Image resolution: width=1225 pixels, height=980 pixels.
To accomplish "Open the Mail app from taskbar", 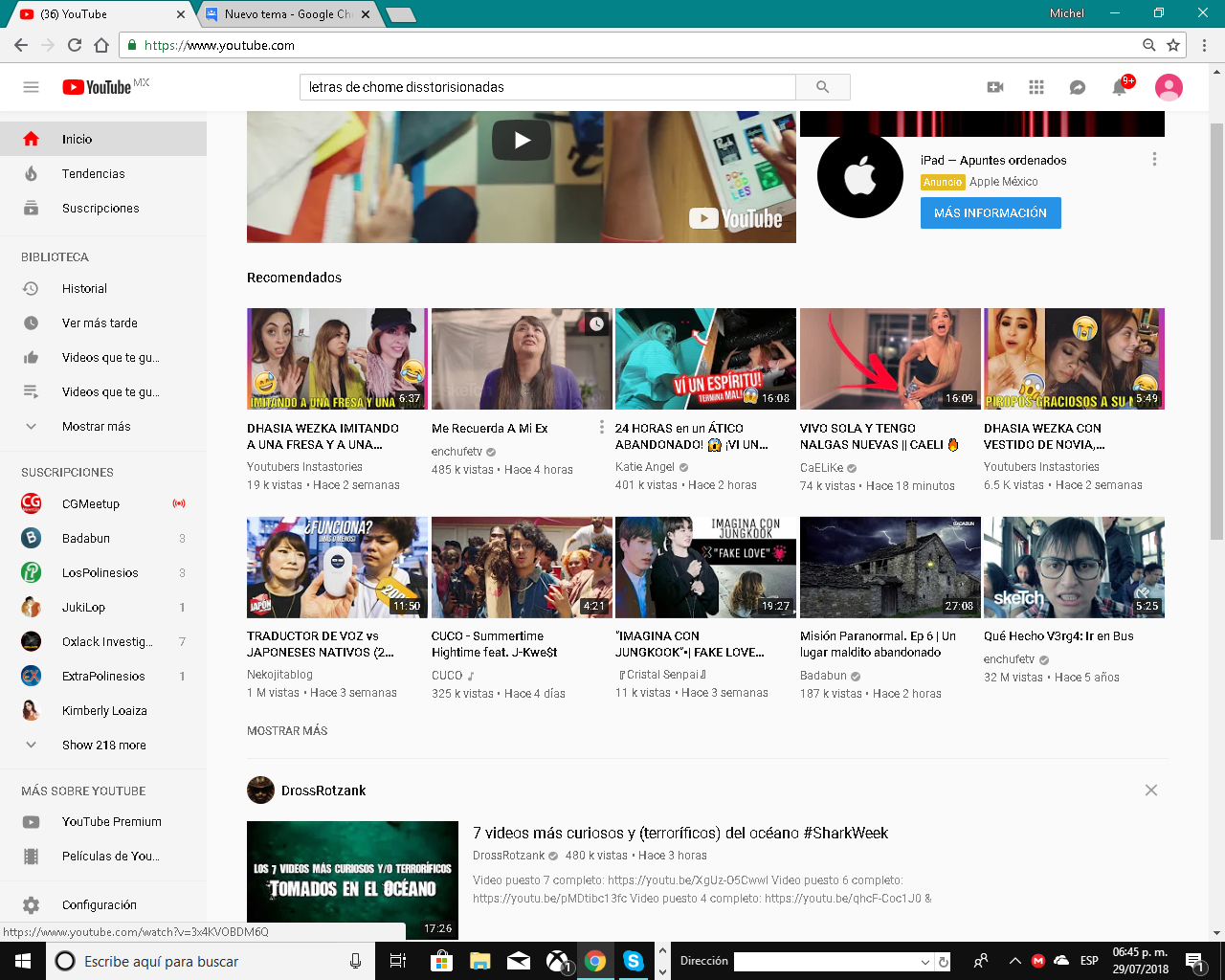I will tap(519, 961).
